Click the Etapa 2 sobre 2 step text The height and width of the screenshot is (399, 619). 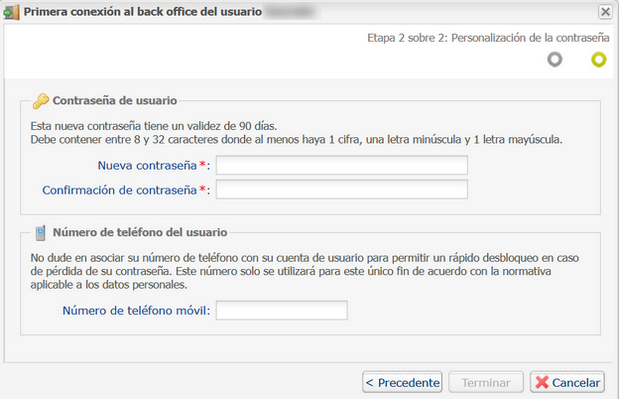(x=488, y=38)
